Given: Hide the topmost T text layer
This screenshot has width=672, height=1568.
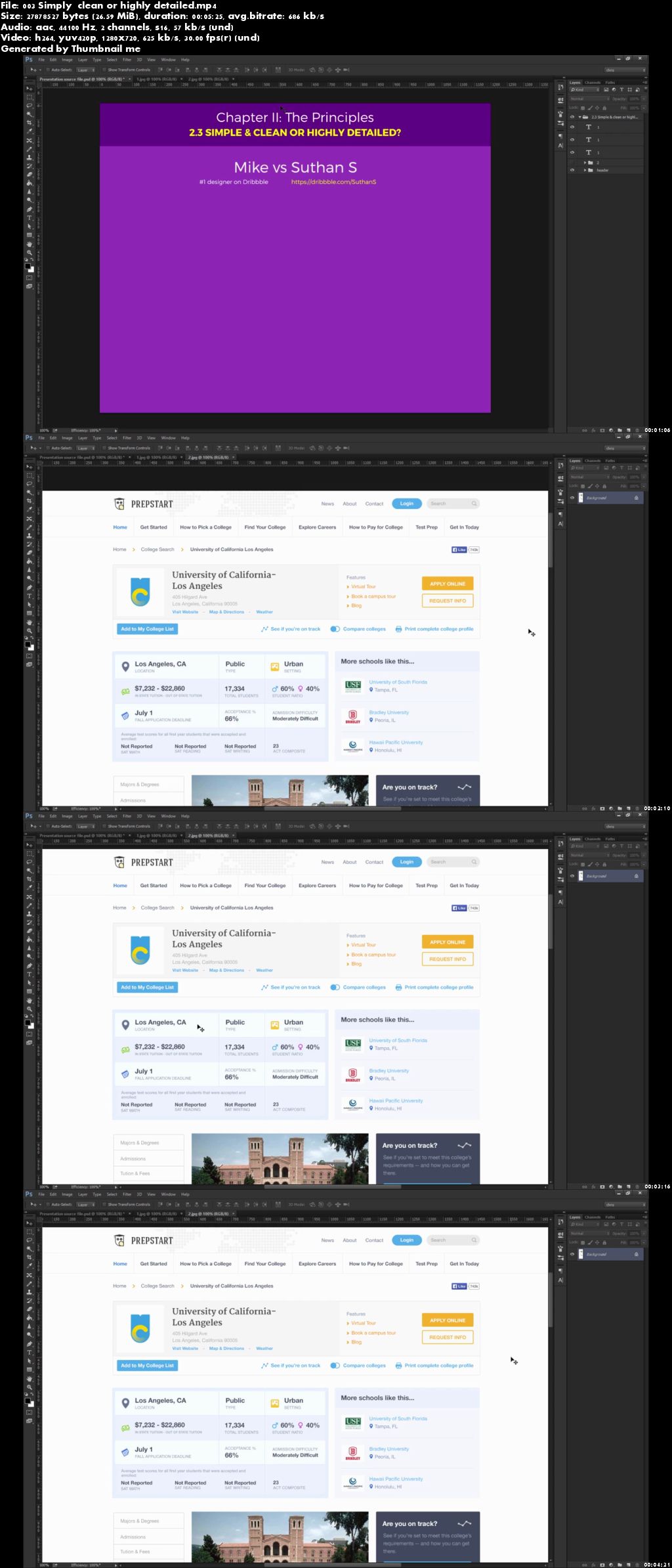Looking at the screenshot, I should pyautogui.click(x=572, y=127).
